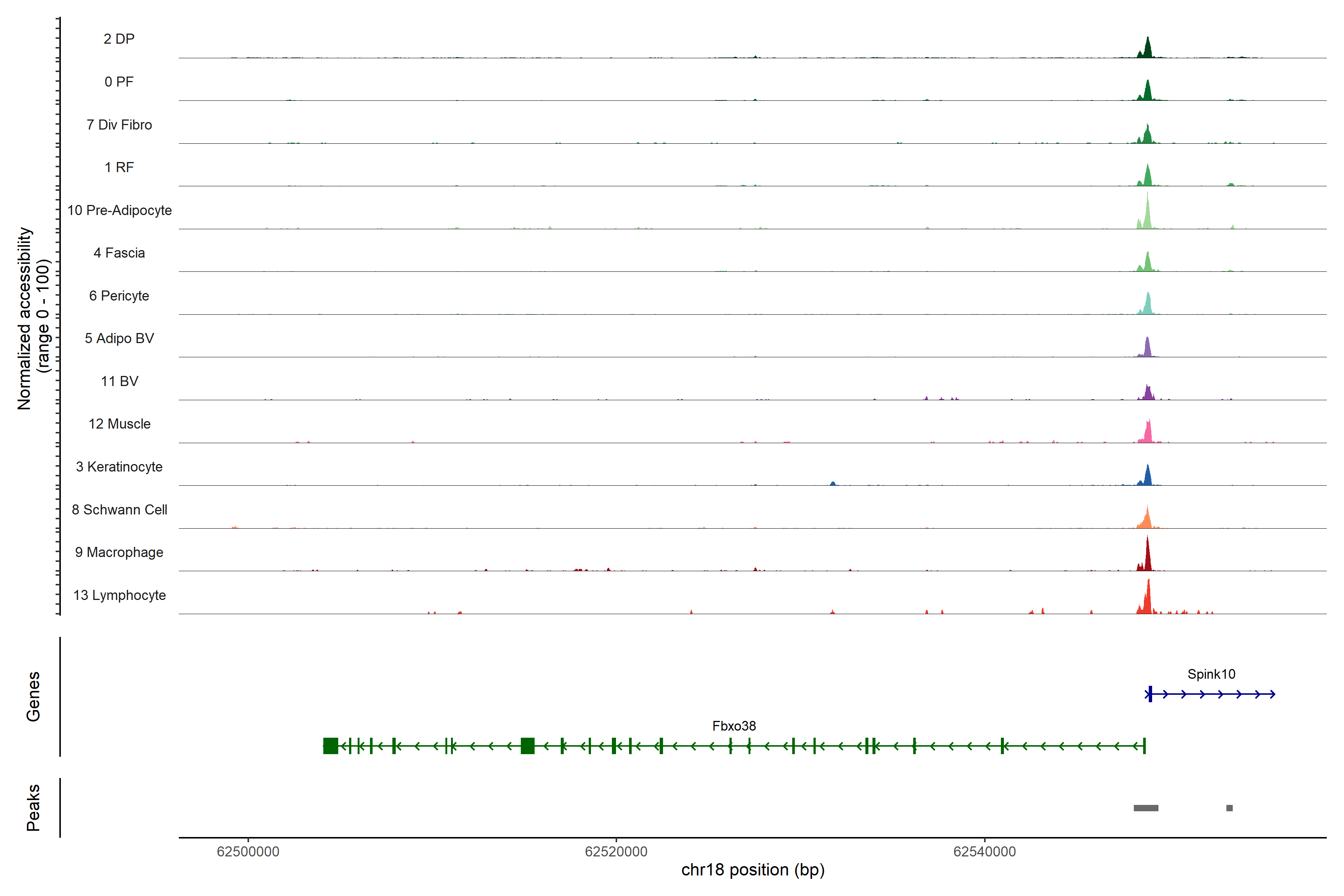
Task: Click the Fbxo38 gene label
Action: [x=734, y=726]
